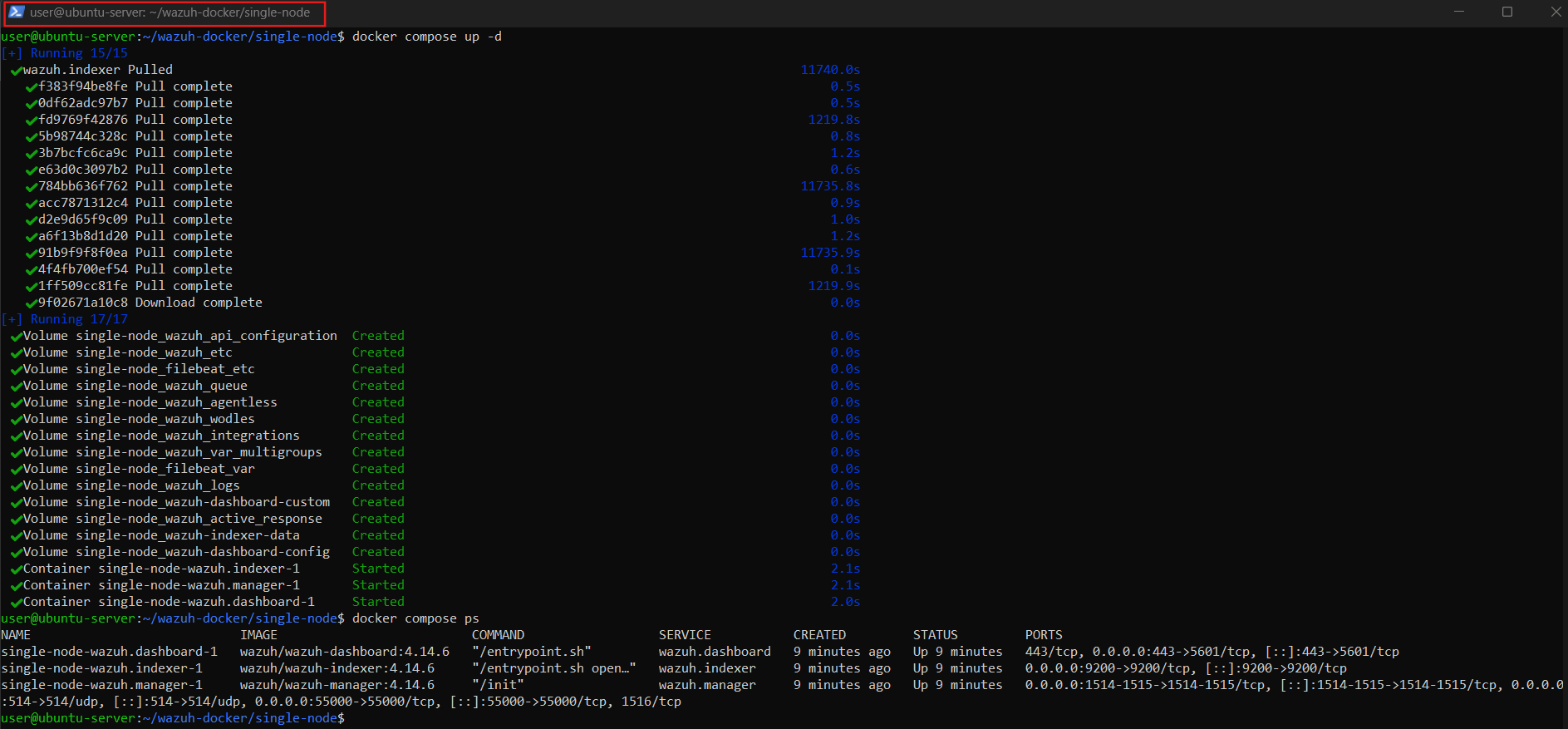
Task: Click the 'docker compose up -d' command text
Action: pos(427,37)
